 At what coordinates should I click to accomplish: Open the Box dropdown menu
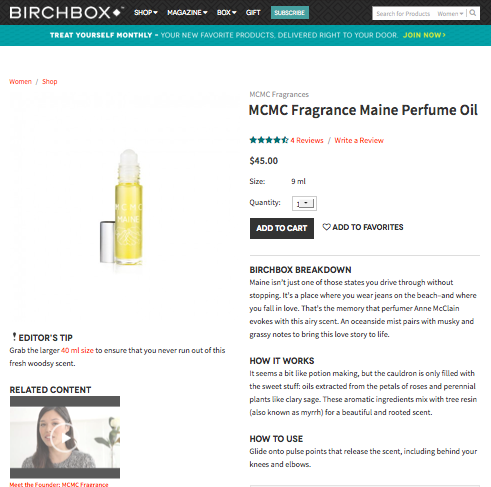(x=226, y=13)
